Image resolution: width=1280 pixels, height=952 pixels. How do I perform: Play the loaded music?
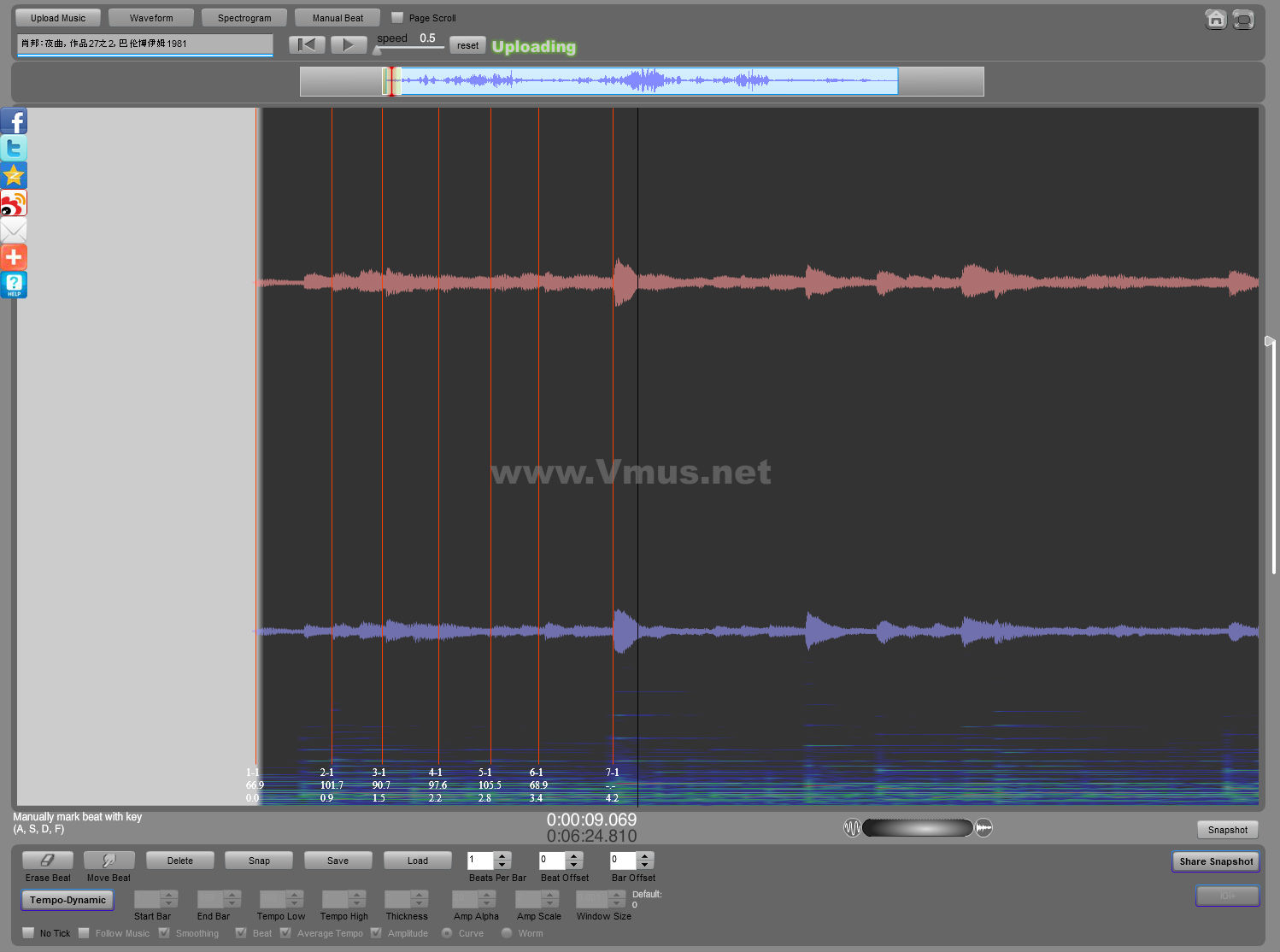click(349, 45)
